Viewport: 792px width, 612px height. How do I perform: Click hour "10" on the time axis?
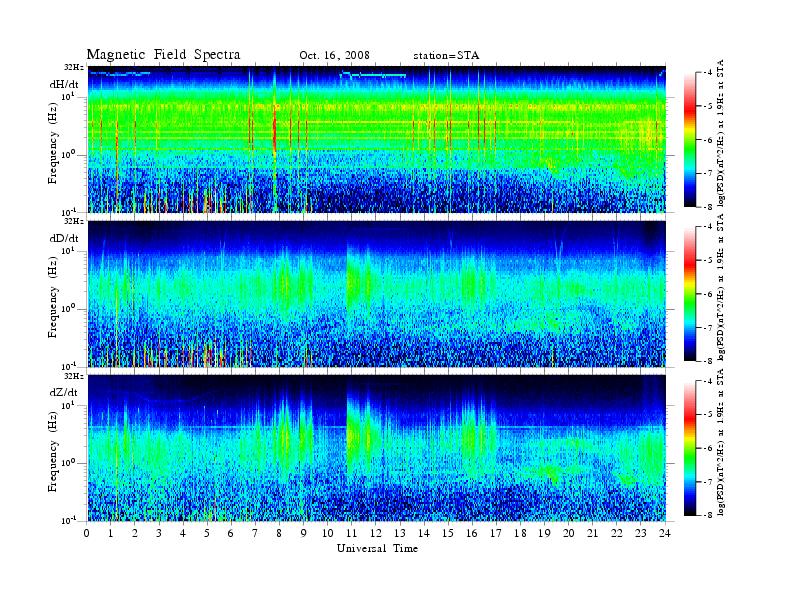[328, 533]
